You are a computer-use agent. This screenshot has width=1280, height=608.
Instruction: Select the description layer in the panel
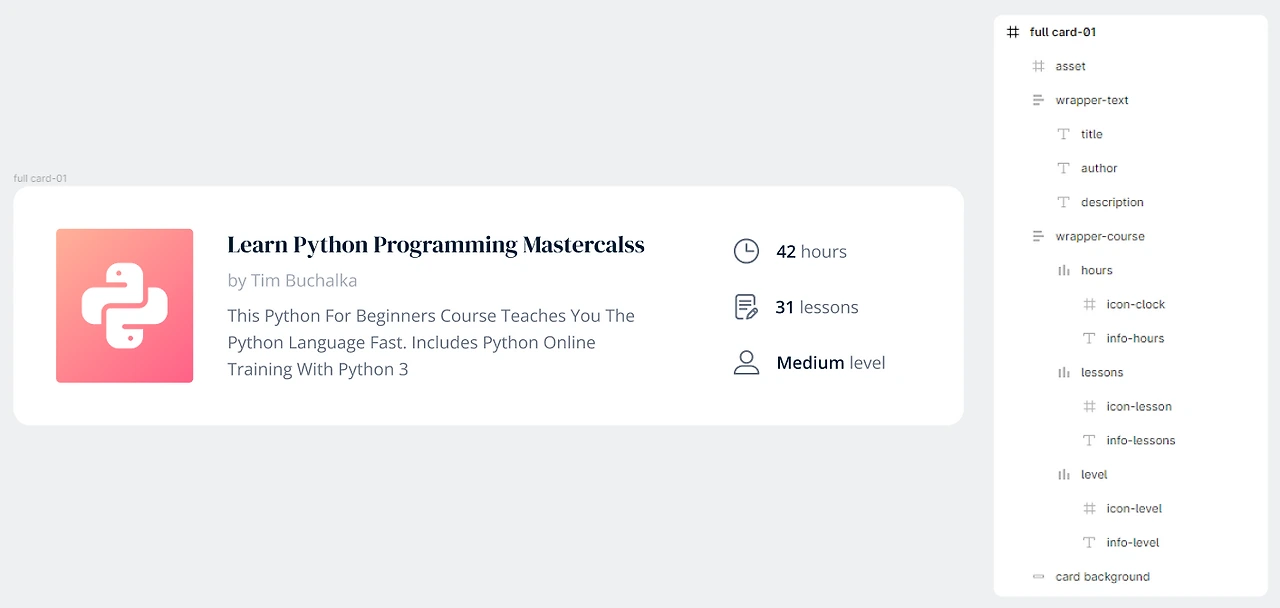(x=1112, y=202)
